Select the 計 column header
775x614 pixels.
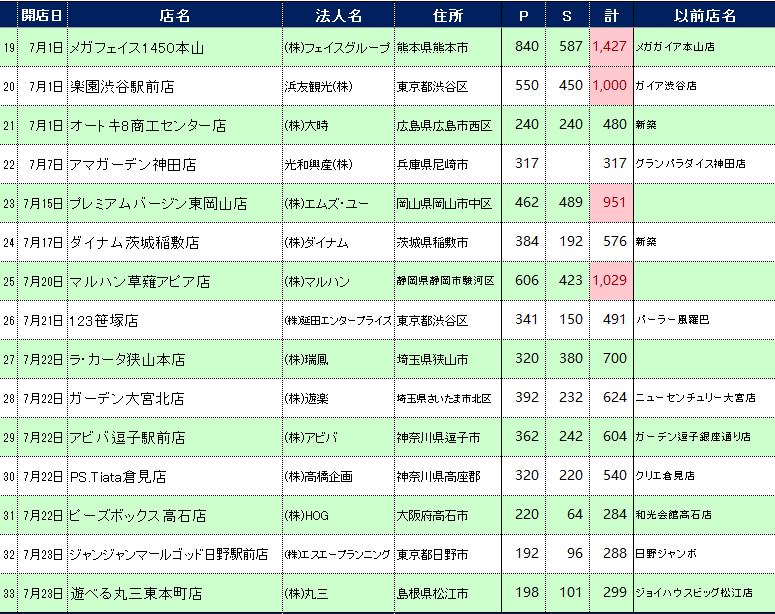[x=610, y=15]
